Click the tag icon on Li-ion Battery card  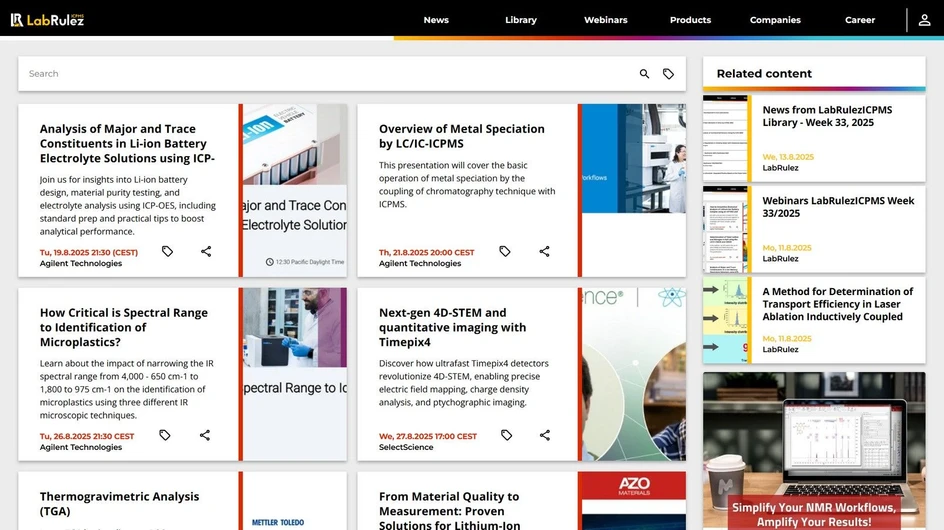pos(167,252)
